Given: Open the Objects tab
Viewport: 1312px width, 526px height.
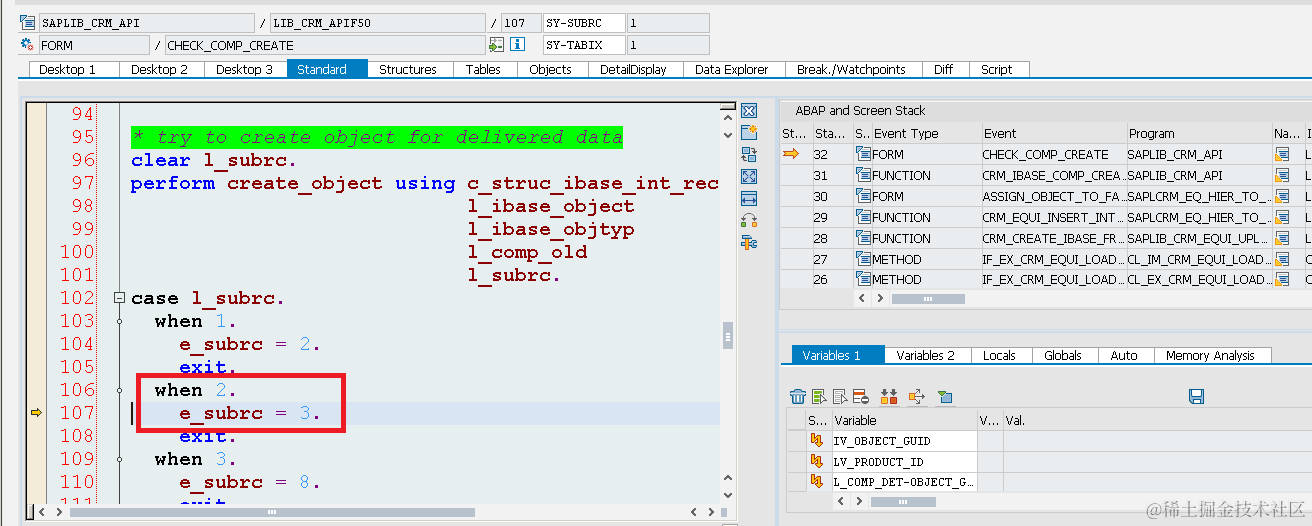Looking at the screenshot, I should click(x=551, y=69).
